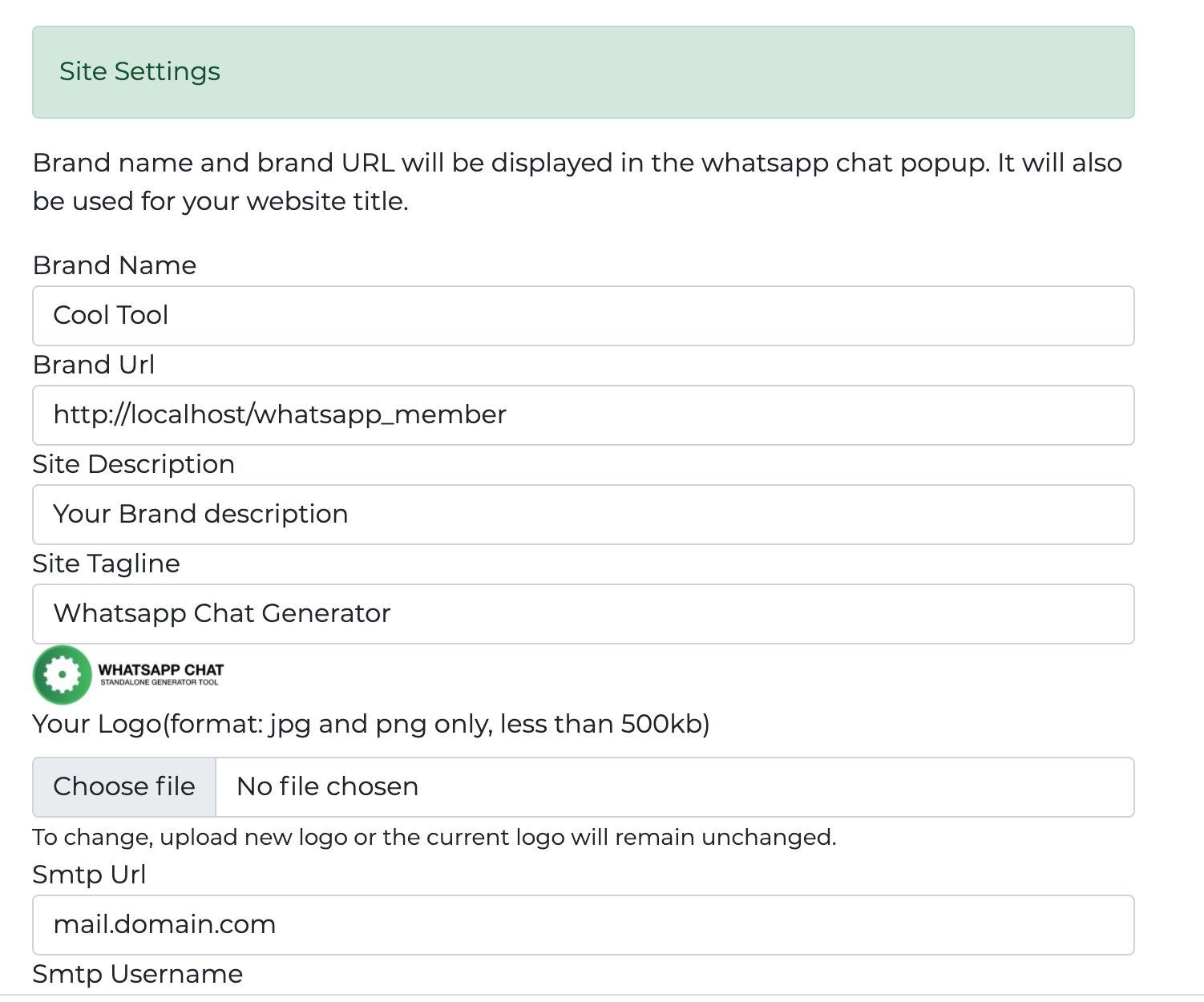The width and height of the screenshot is (1204, 1002).
Task: Click the Smtp Url label
Action: coord(89,875)
